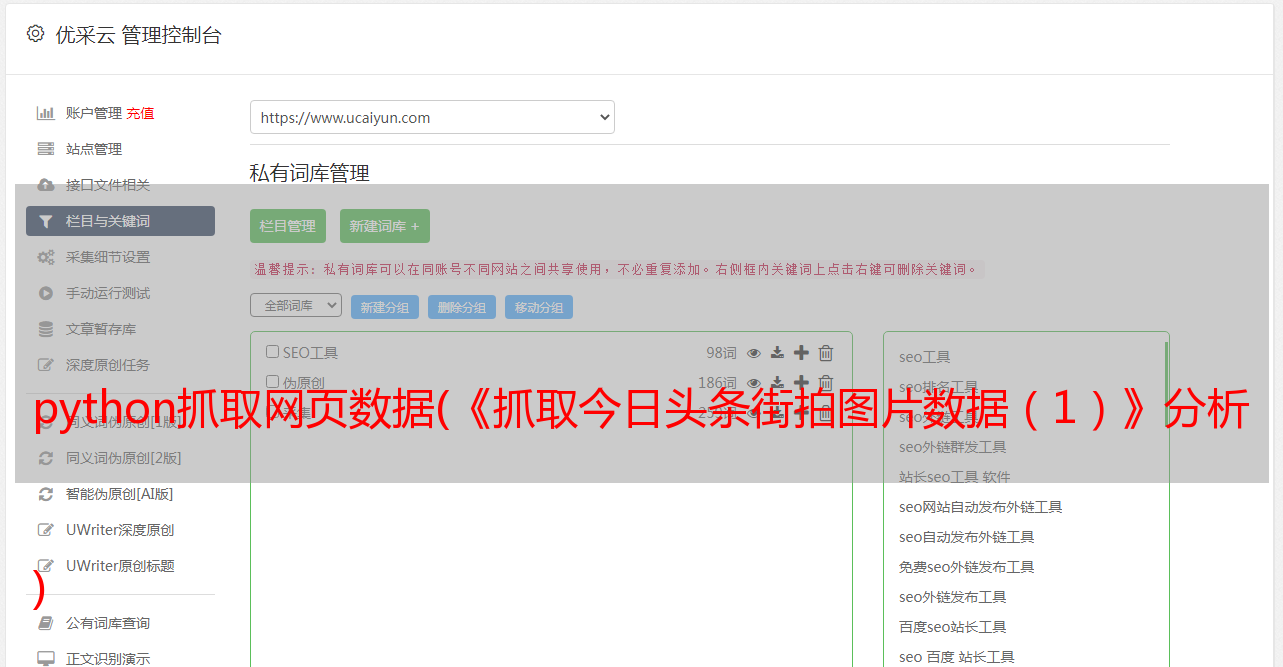Click the filter funnel icon for 栏目与关键词
Screen dimensions: 1283x667
(x=46, y=221)
